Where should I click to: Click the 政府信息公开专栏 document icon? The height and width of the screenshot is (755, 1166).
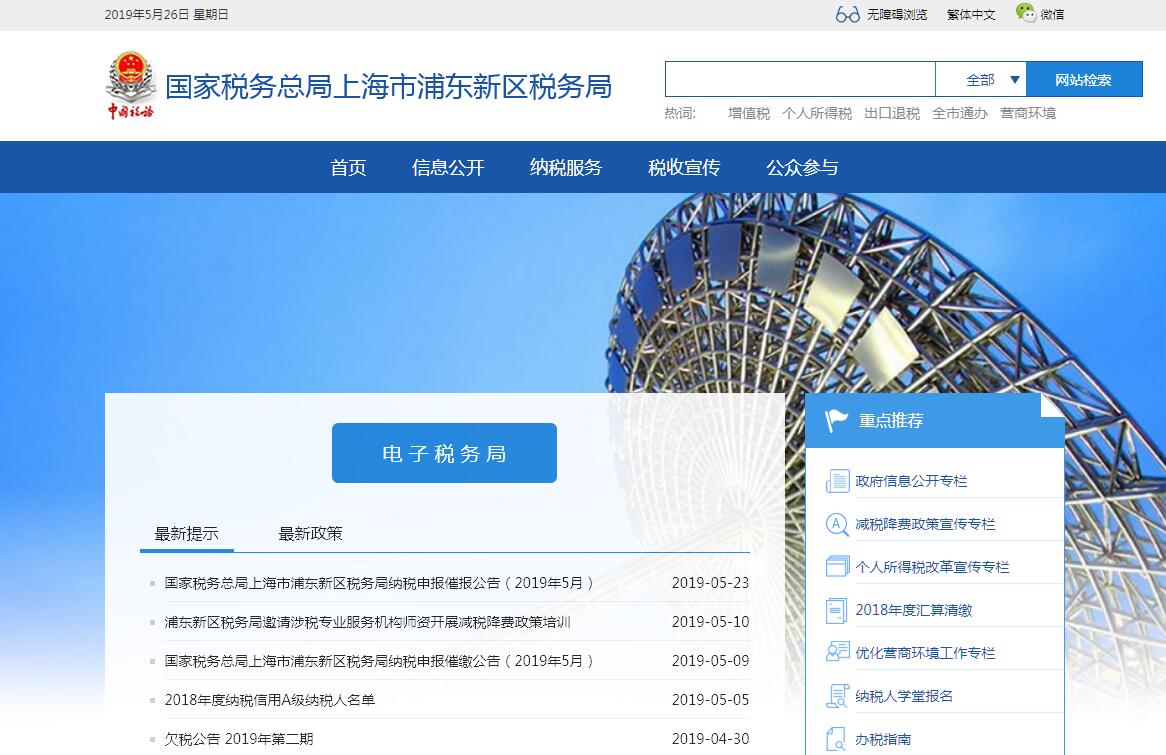[x=837, y=481]
